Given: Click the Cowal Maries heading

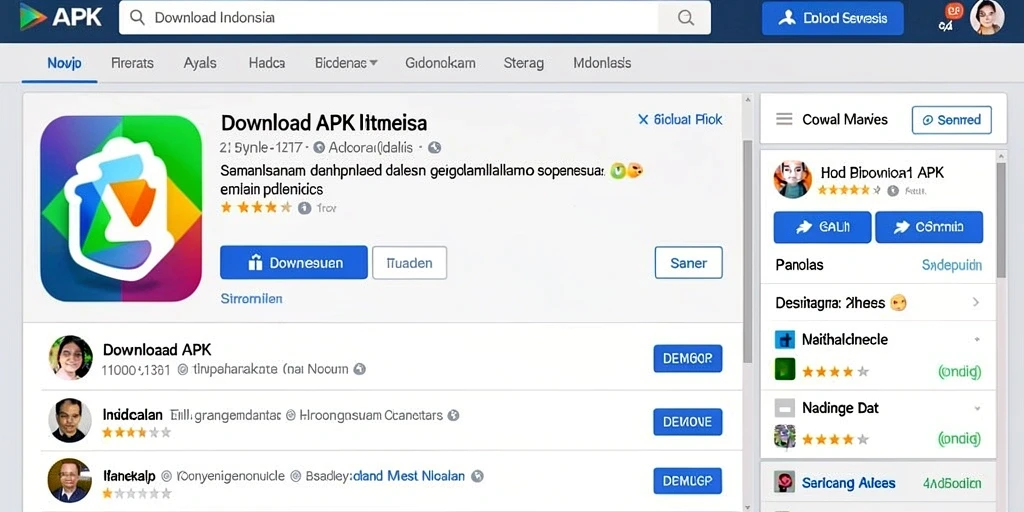Looking at the screenshot, I should pyautogui.click(x=845, y=120).
